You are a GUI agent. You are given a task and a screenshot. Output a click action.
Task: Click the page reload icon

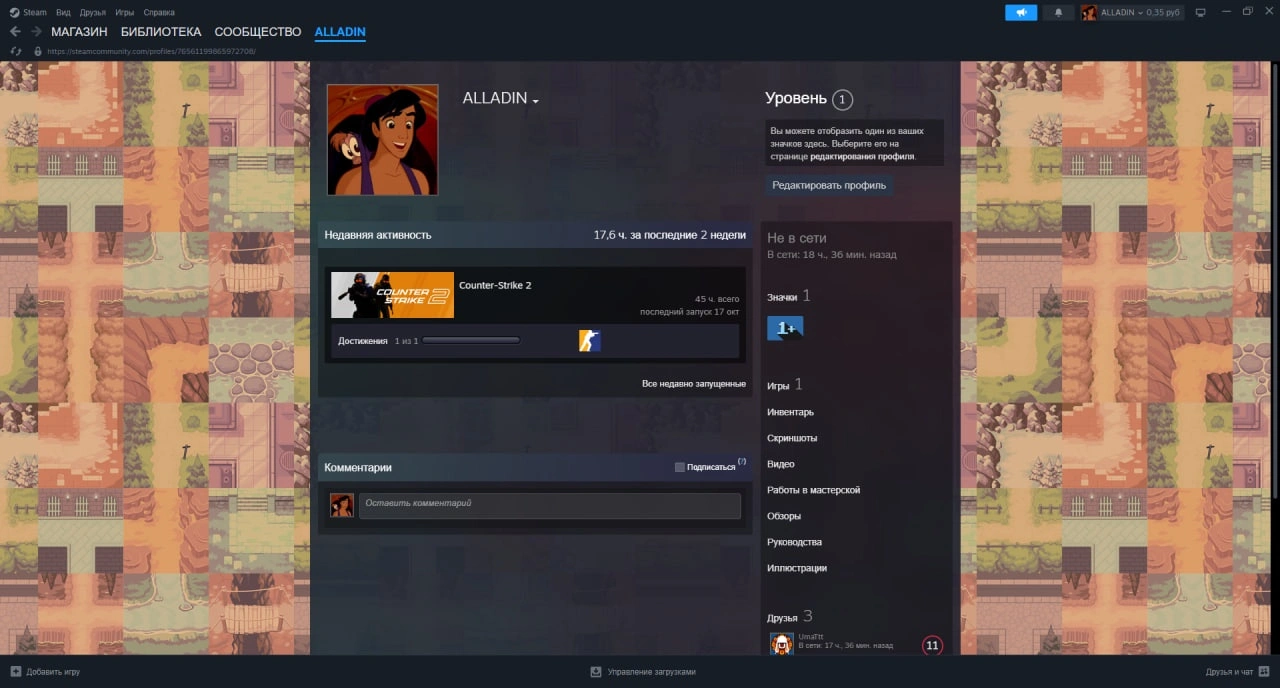15,51
